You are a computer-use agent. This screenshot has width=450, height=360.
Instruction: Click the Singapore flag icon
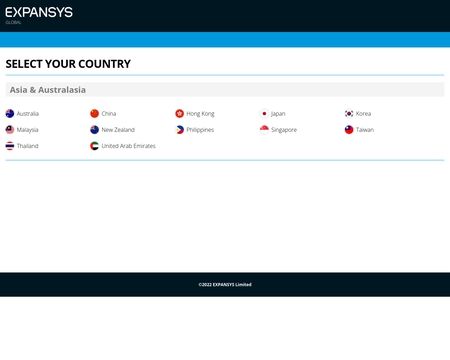click(264, 130)
